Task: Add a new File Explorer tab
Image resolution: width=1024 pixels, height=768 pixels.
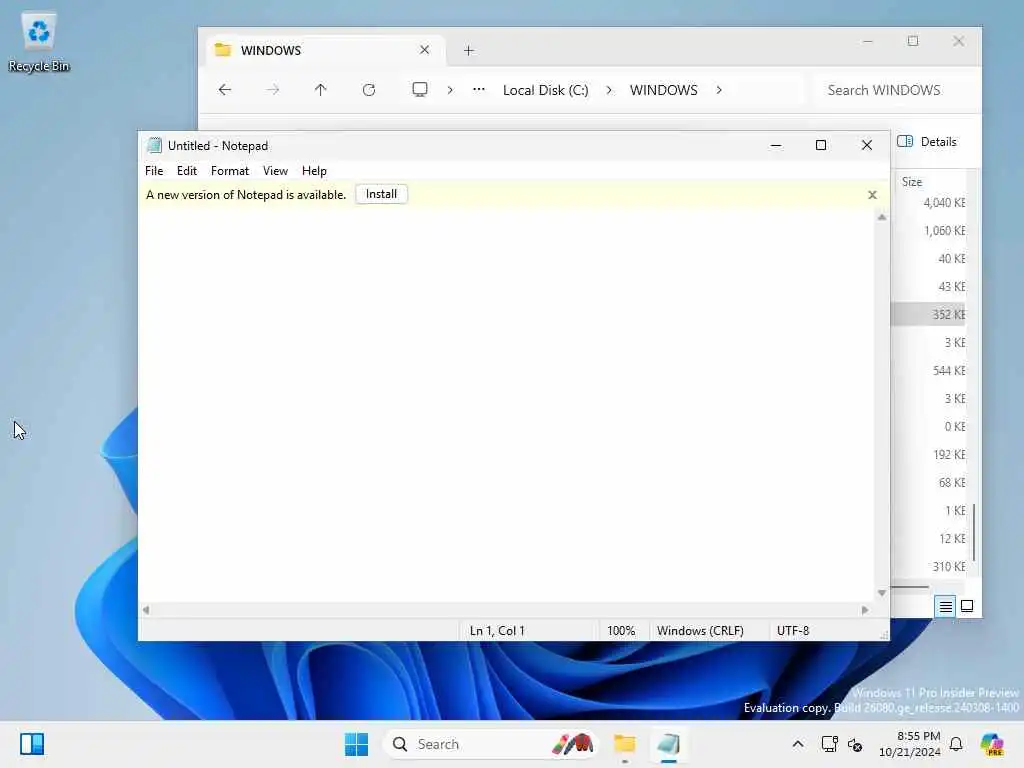Action: tap(468, 50)
